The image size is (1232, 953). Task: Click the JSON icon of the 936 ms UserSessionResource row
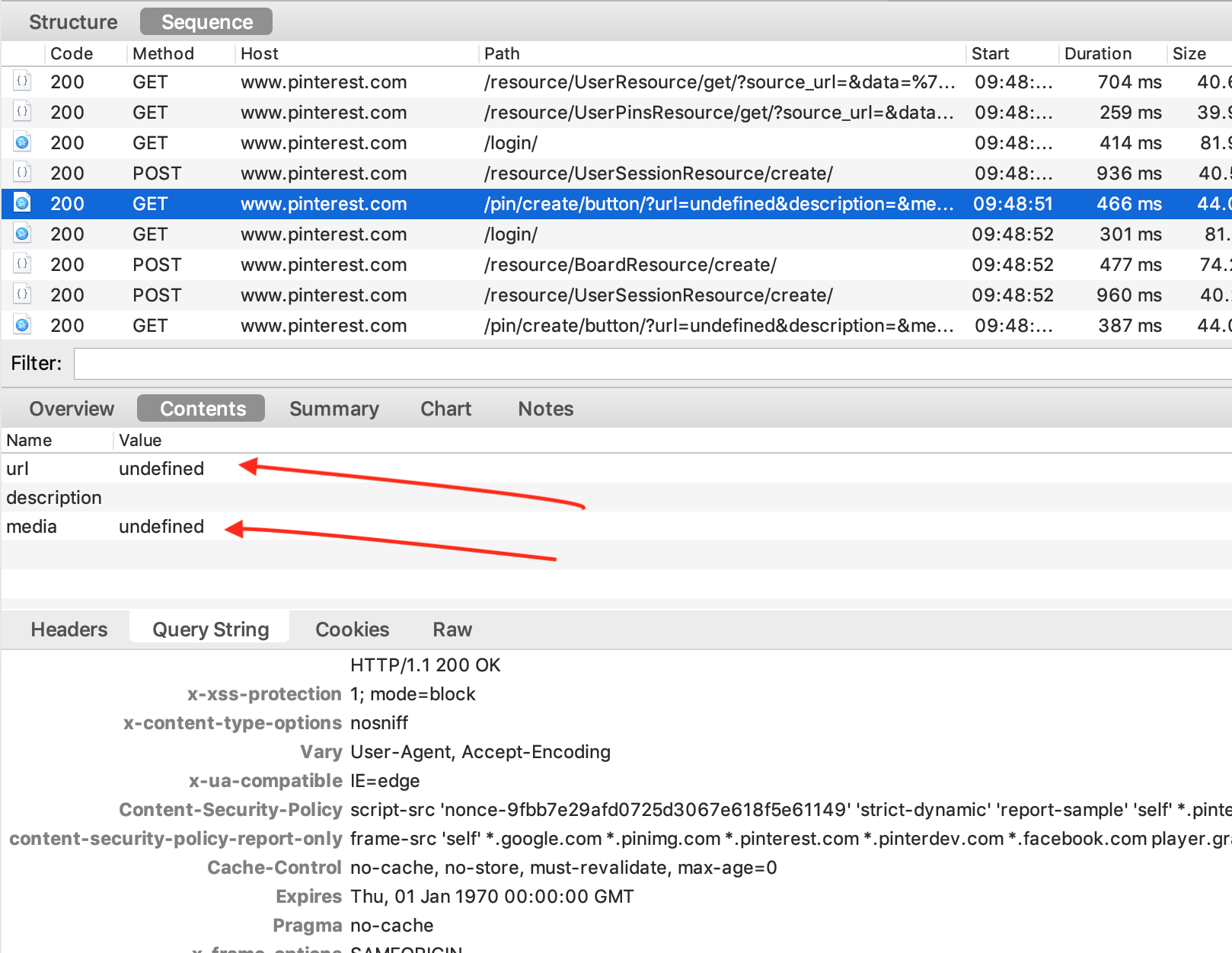[x=23, y=173]
